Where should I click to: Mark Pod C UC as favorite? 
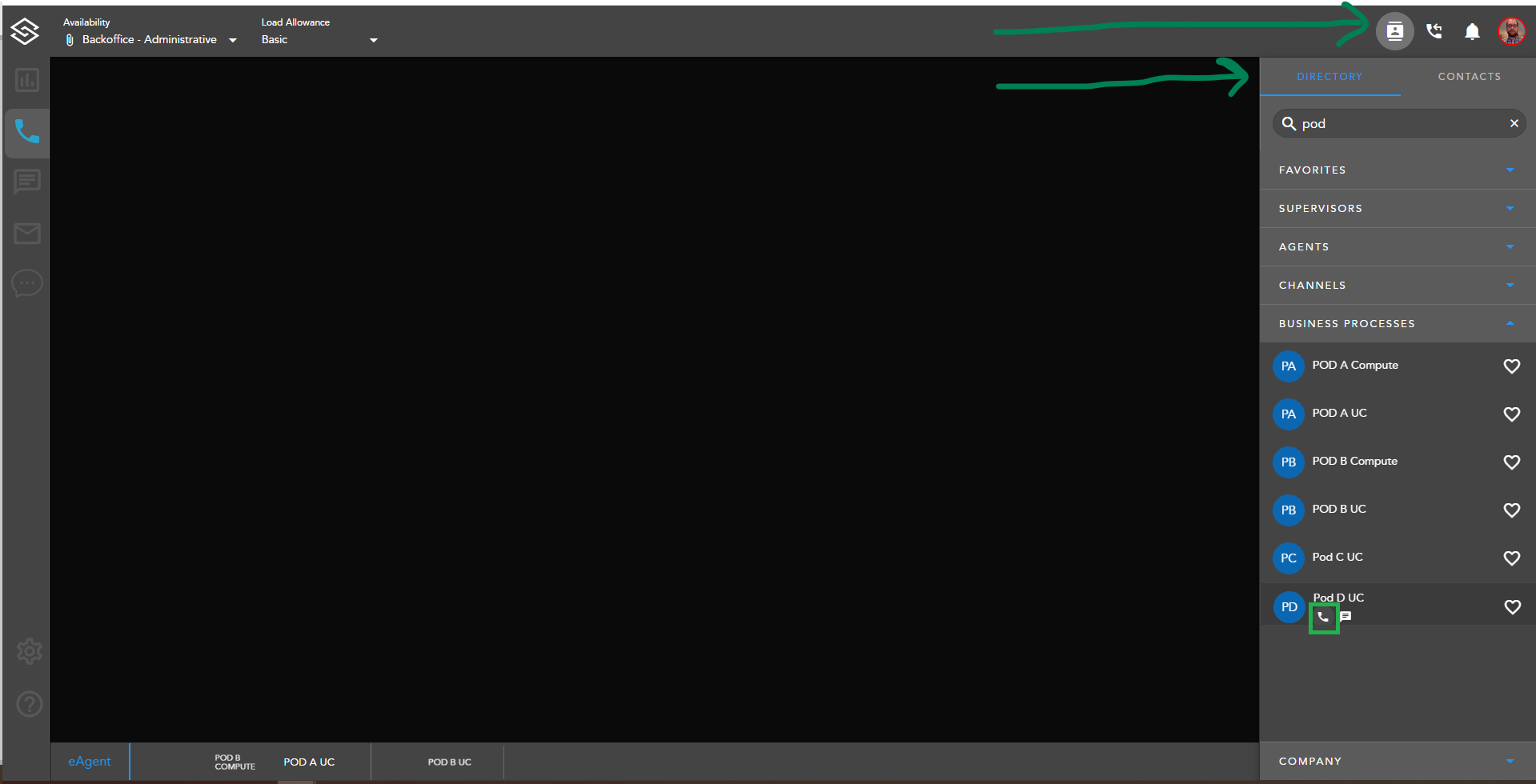coord(1511,558)
